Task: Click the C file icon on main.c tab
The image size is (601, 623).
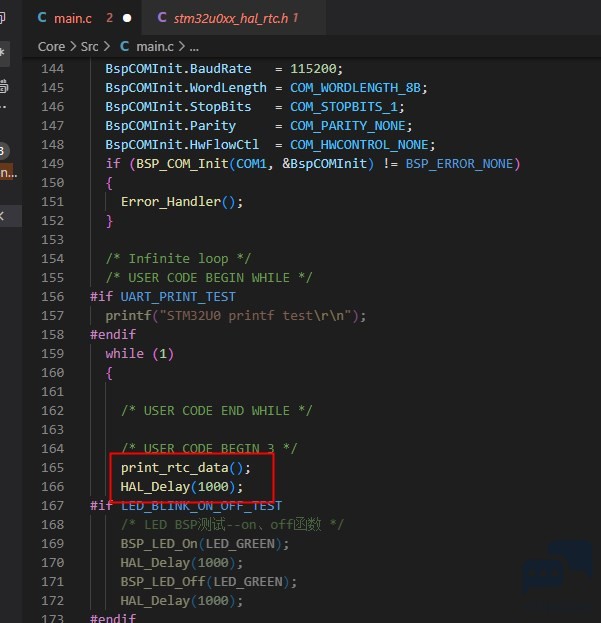Action: [x=42, y=18]
